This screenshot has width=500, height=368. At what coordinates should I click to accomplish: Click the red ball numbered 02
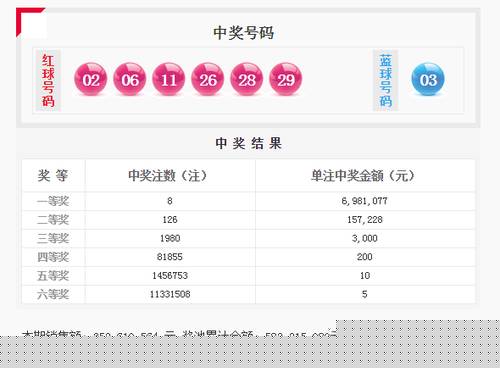tap(91, 79)
